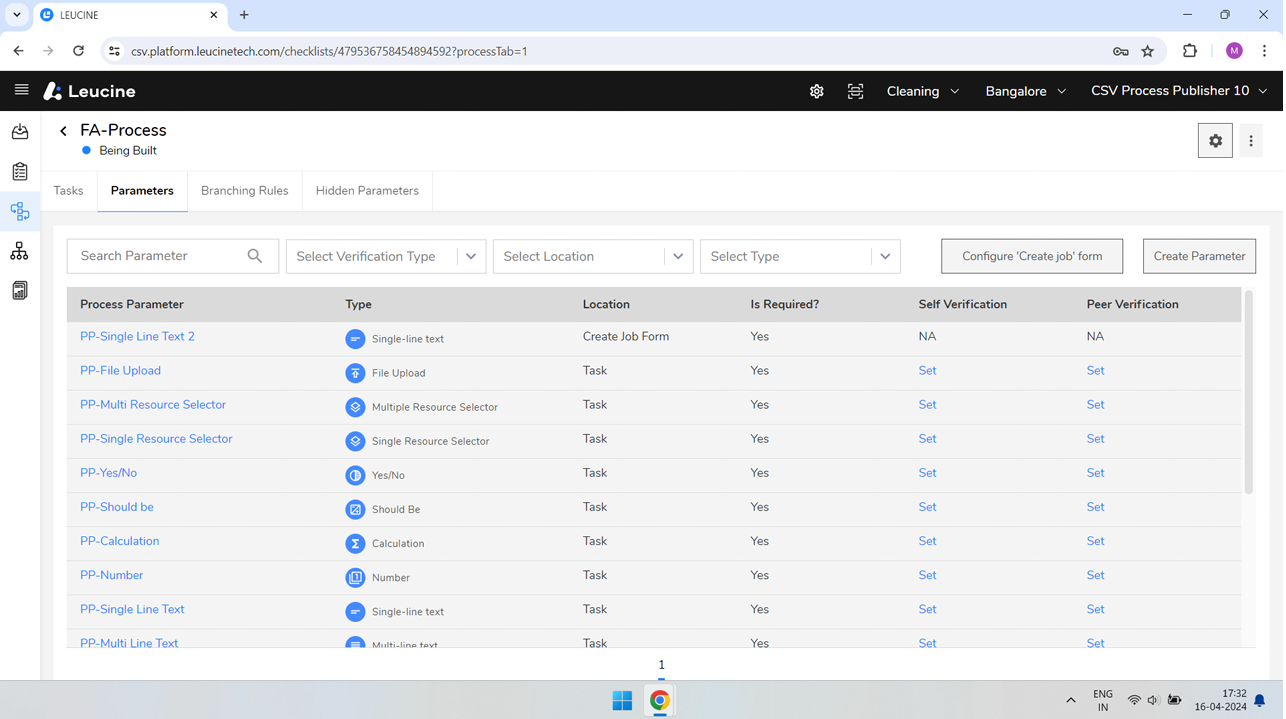
Task: Switch to the Branching Rules tab
Action: (244, 191)
